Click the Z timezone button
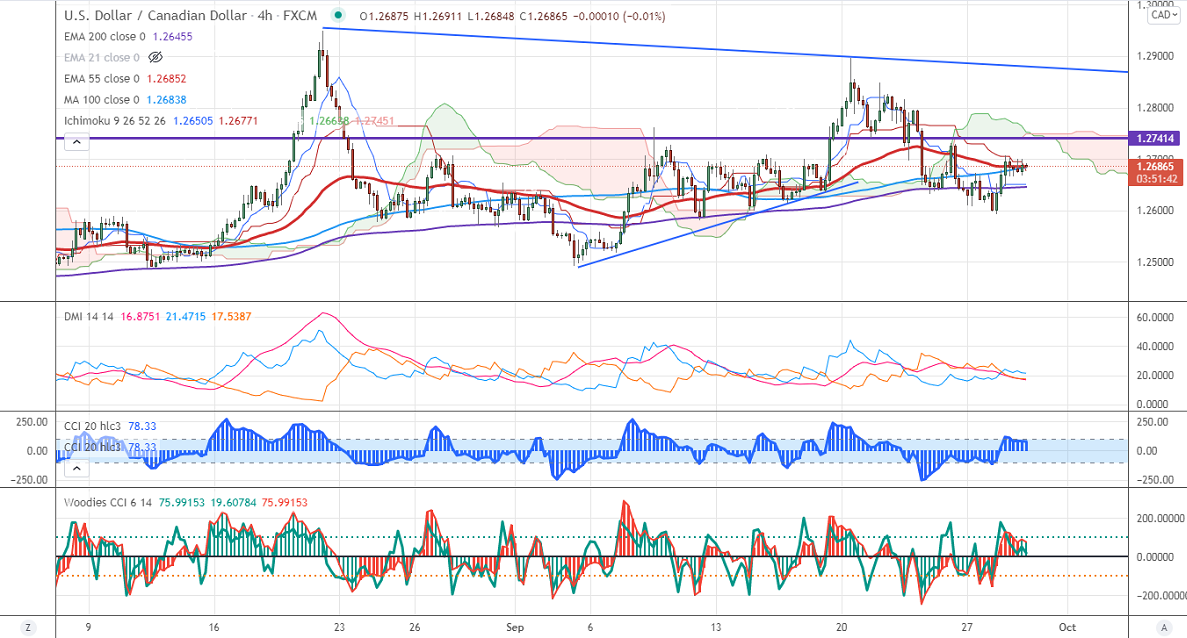 [28, 627]
